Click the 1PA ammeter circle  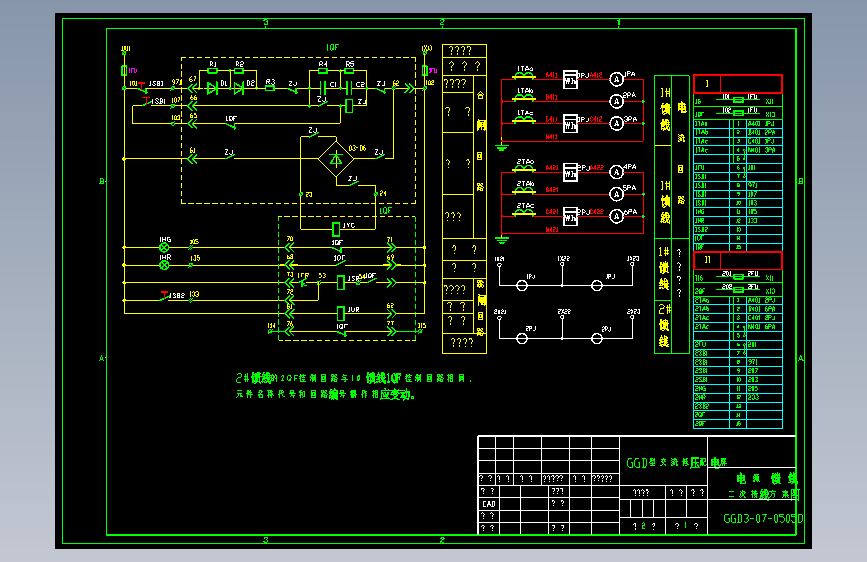[x=616, y=80]
